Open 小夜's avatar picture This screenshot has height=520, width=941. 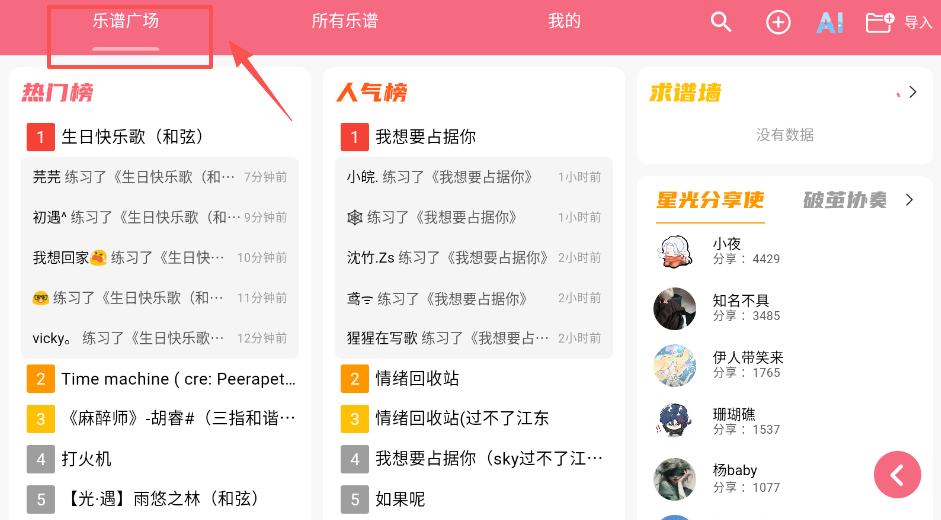[675, 251]
